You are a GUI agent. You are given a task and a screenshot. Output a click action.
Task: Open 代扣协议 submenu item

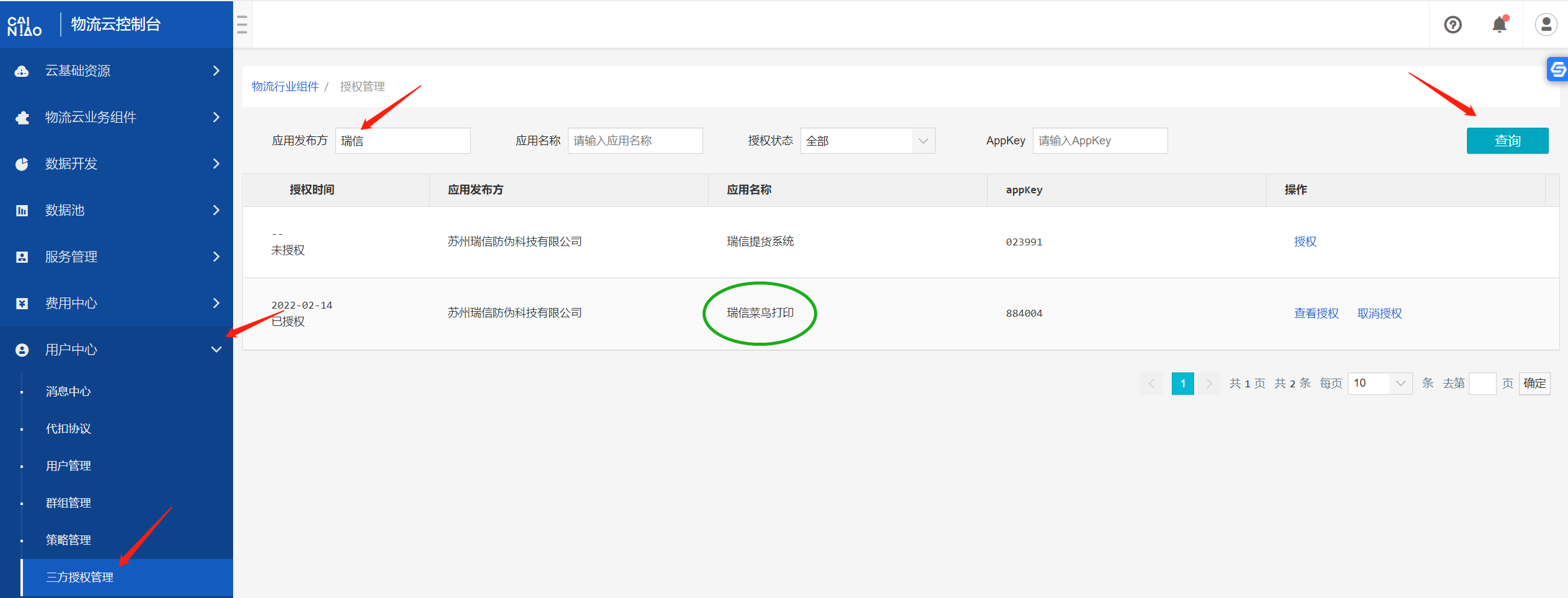pyautogui.click(x=68, y=429)
